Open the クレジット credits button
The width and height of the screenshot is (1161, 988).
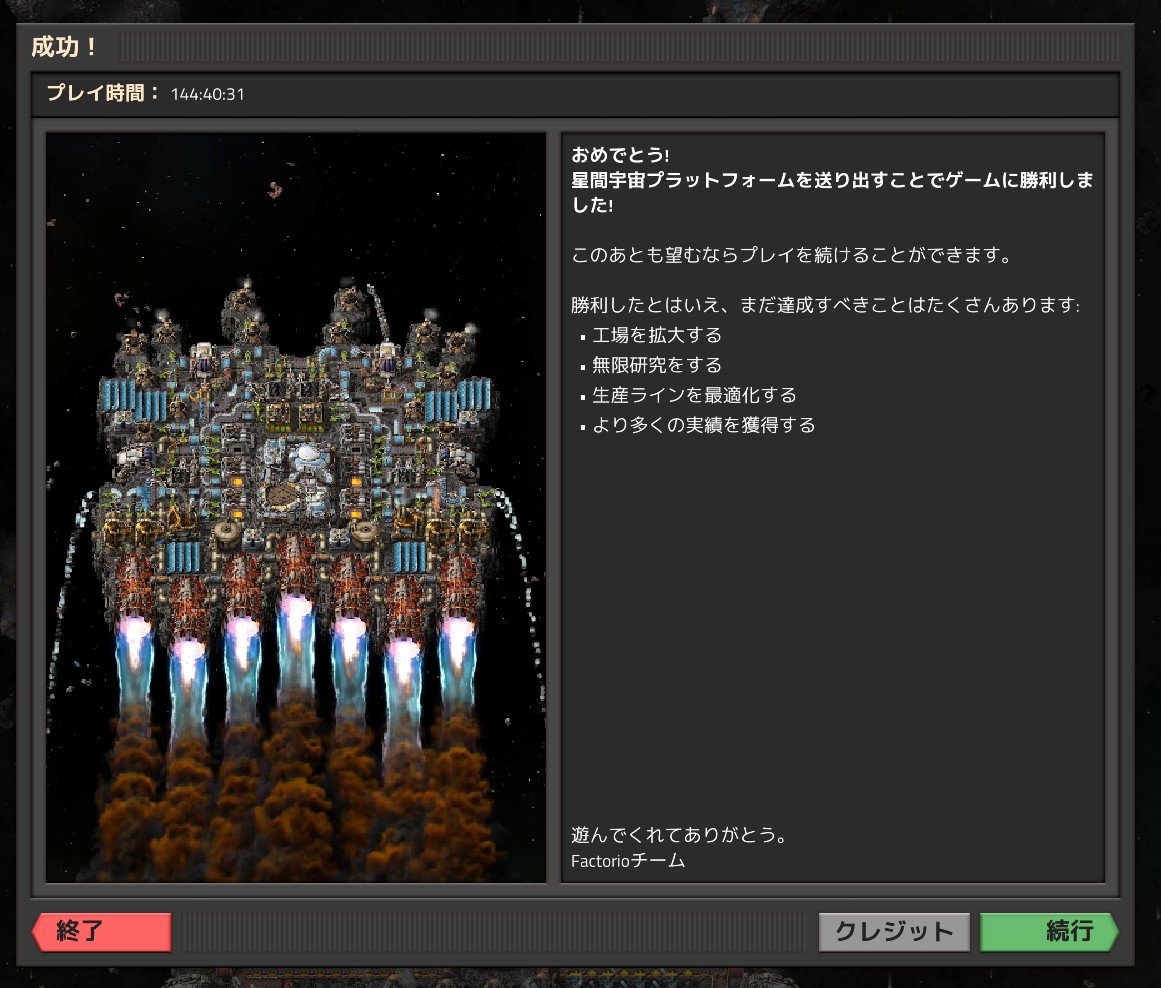coord(894,931)
